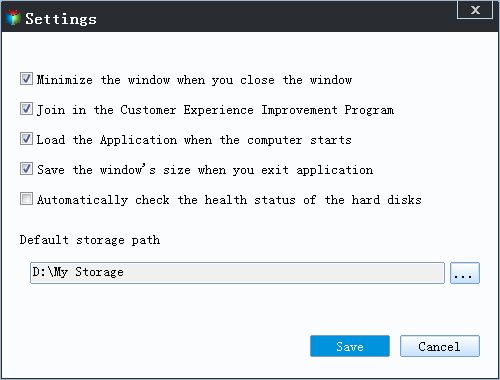Cancel the settings changes
This screenshot has width=500, height=380.
click(x=440, y=346)
